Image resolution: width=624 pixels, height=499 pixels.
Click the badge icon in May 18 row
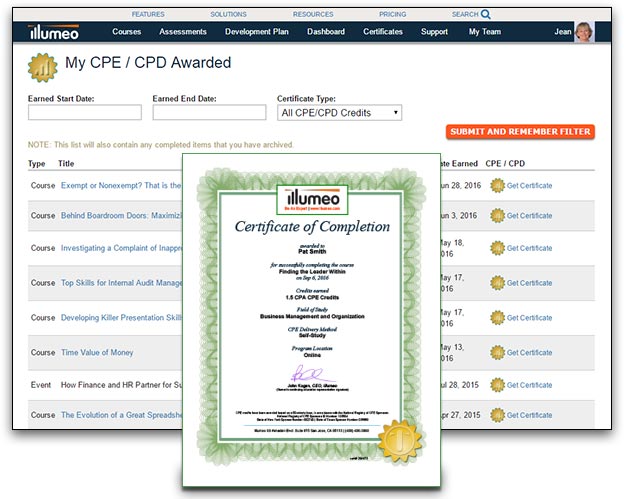tap(497, 248)
